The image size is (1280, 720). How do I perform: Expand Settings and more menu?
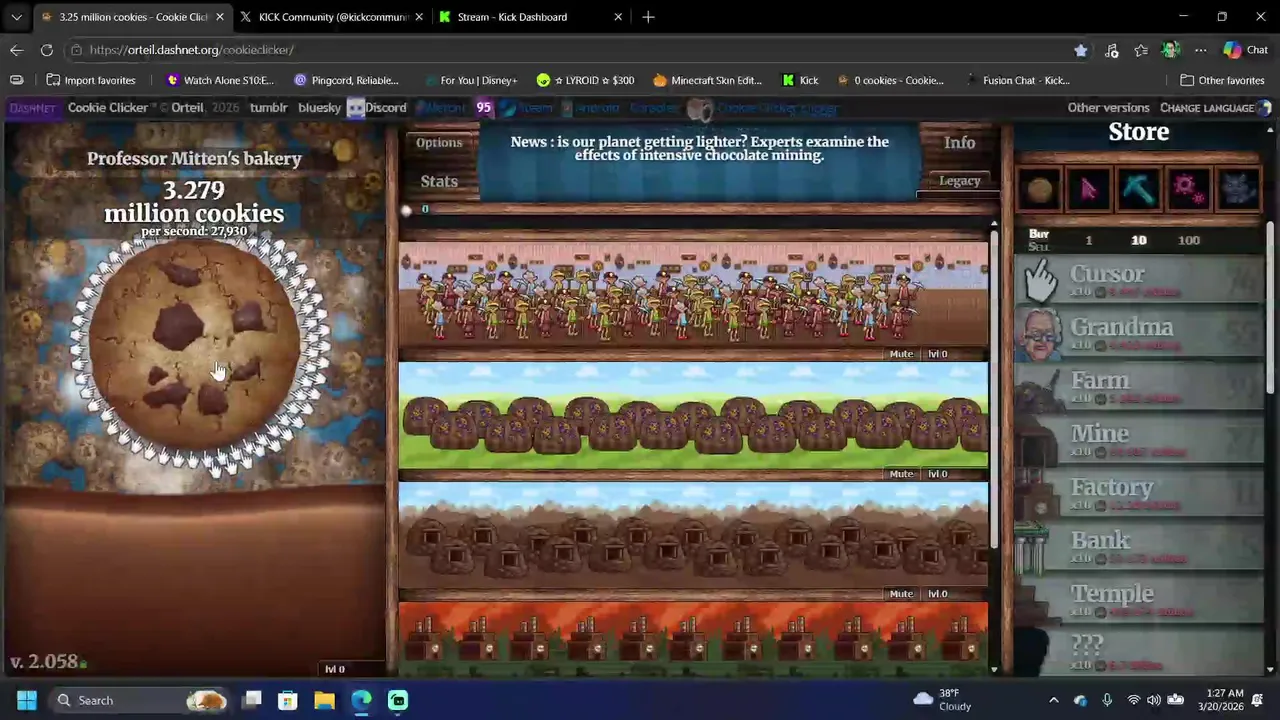1201,50
